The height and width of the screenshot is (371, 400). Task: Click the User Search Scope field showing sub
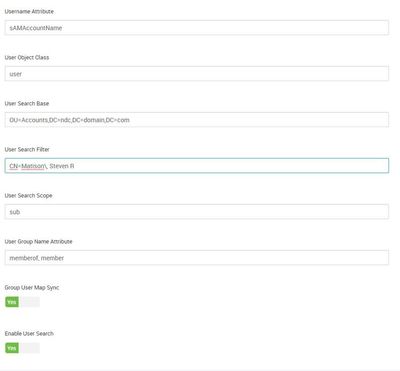(x=197, y=212)
